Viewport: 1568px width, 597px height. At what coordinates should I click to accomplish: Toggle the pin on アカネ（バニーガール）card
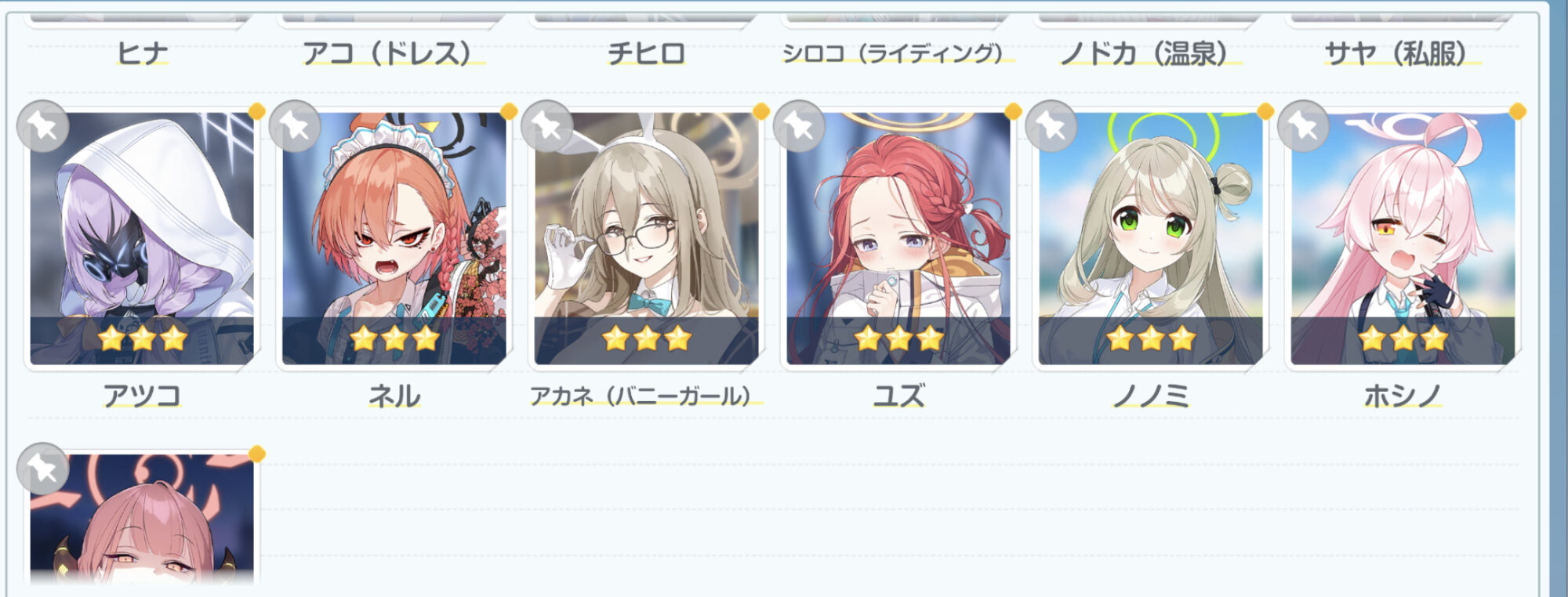[547, 127]
